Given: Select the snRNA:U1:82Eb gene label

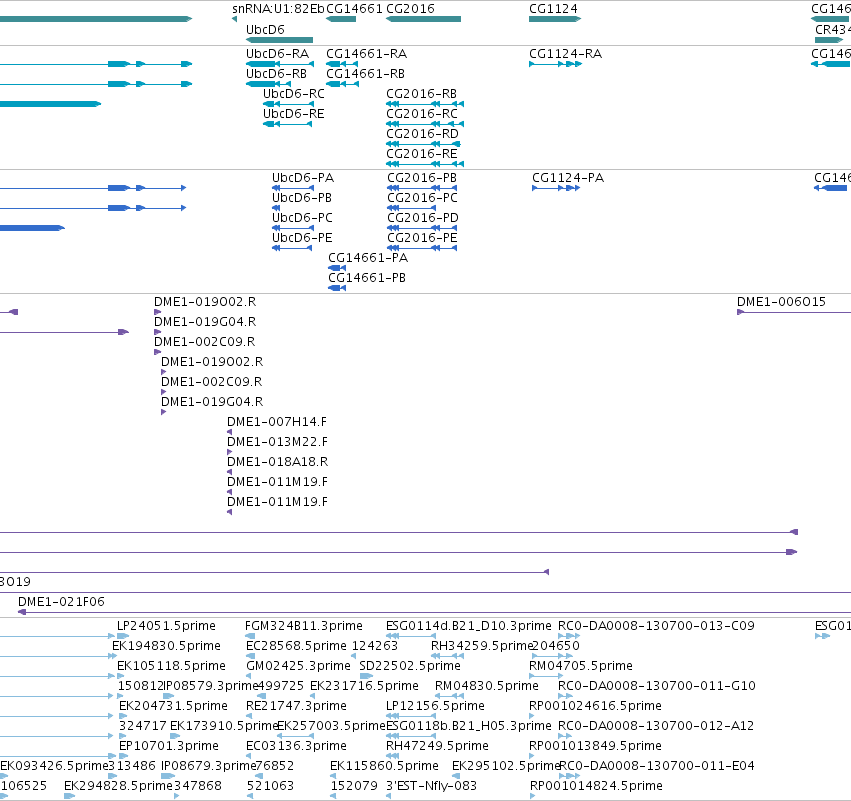Looking at the screenshot, I should click(x=278, y=9).
